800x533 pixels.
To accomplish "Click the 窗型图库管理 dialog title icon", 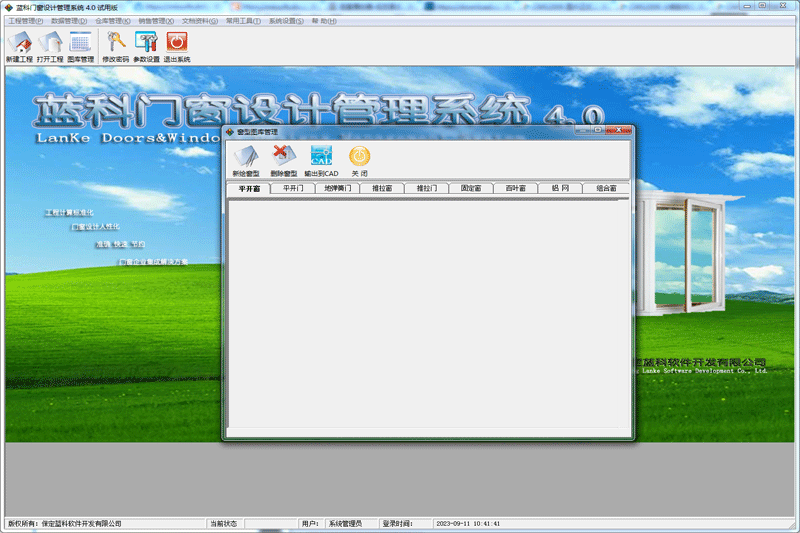I will pyautogui.click(x=230, y=132).
